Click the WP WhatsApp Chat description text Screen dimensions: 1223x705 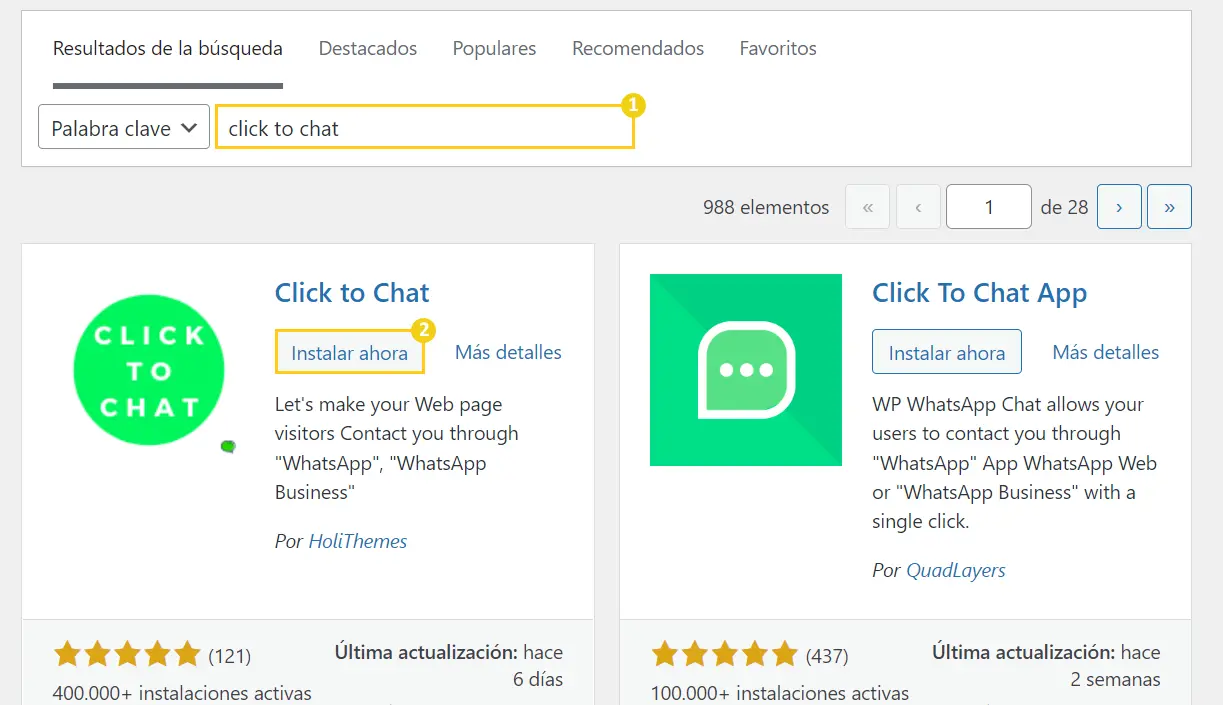coord(1014,463)
